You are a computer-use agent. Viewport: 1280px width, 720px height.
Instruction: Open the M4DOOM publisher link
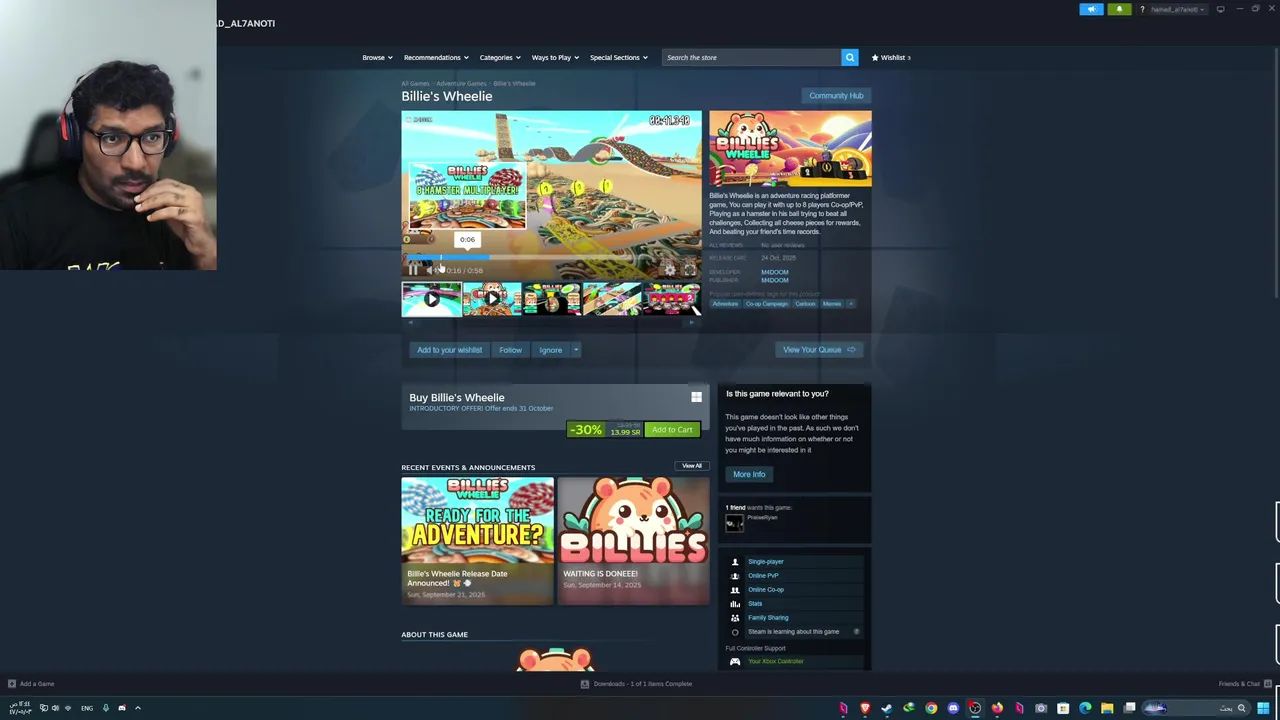[x=774, y=280]
